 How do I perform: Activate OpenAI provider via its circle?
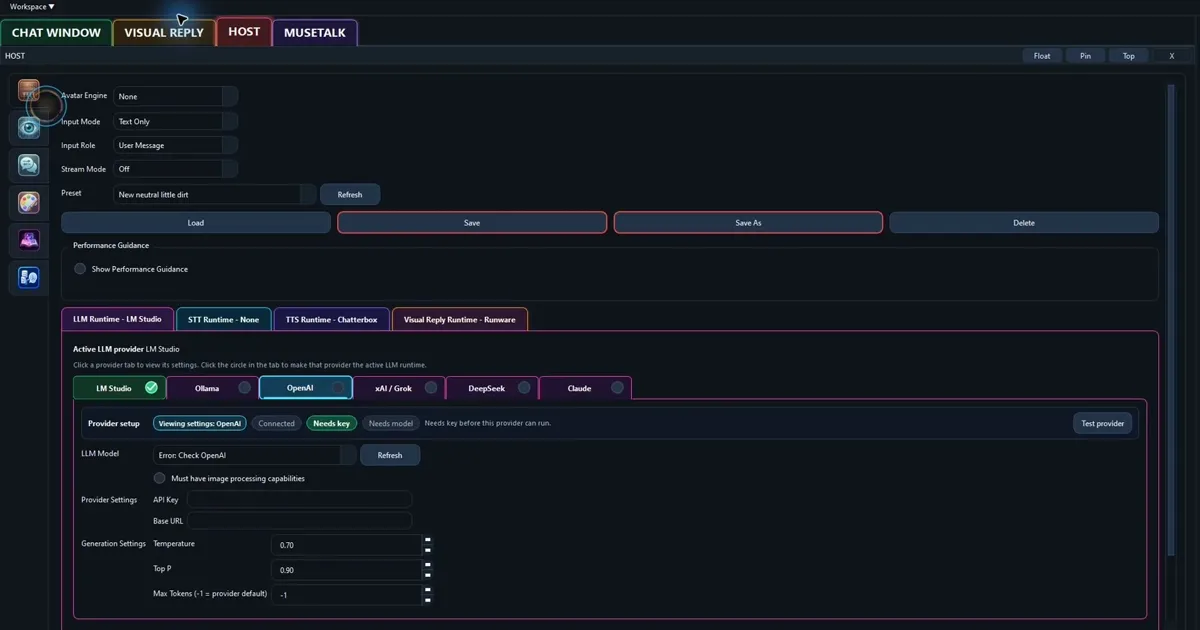(338, 388)
